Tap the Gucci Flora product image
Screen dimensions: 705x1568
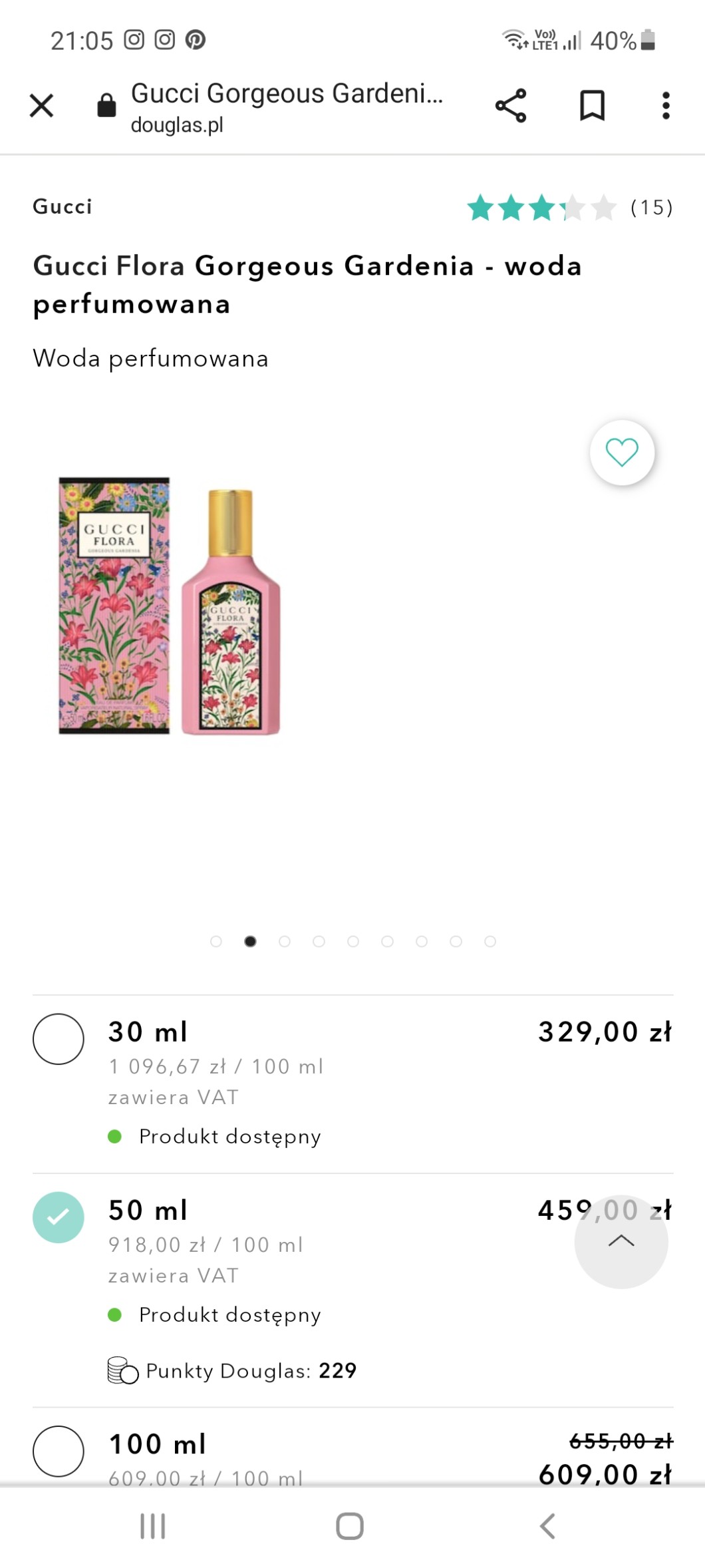(170, 606)
